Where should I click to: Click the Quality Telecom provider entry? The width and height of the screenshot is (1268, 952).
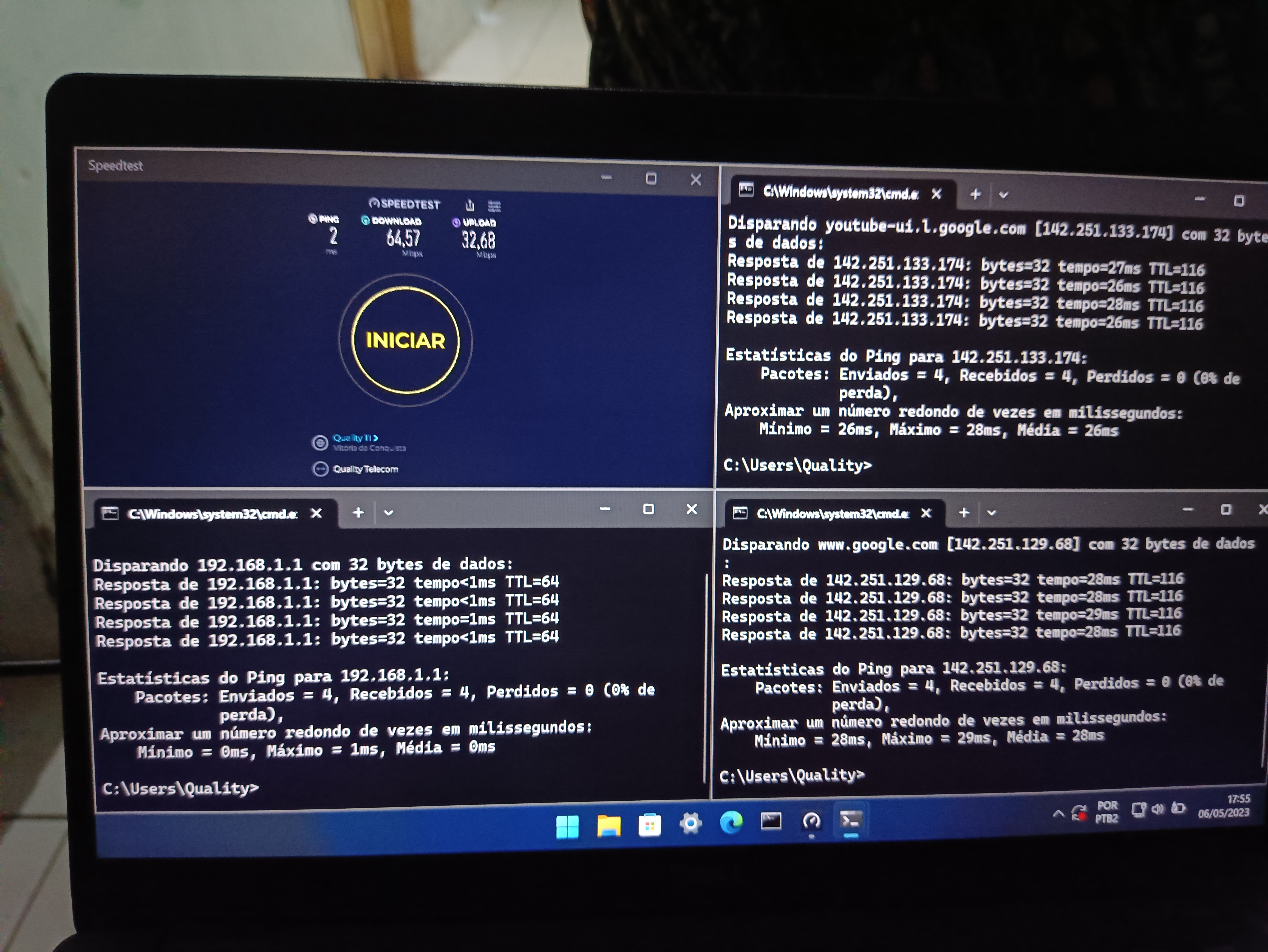365,469
